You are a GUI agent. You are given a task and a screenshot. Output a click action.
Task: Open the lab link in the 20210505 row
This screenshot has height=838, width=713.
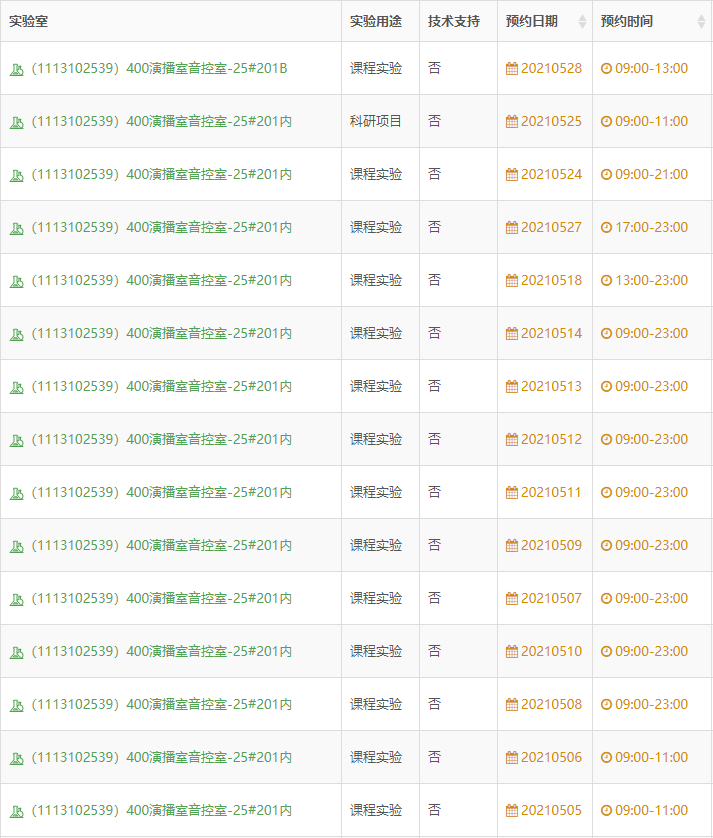click(x=161, y=810)
